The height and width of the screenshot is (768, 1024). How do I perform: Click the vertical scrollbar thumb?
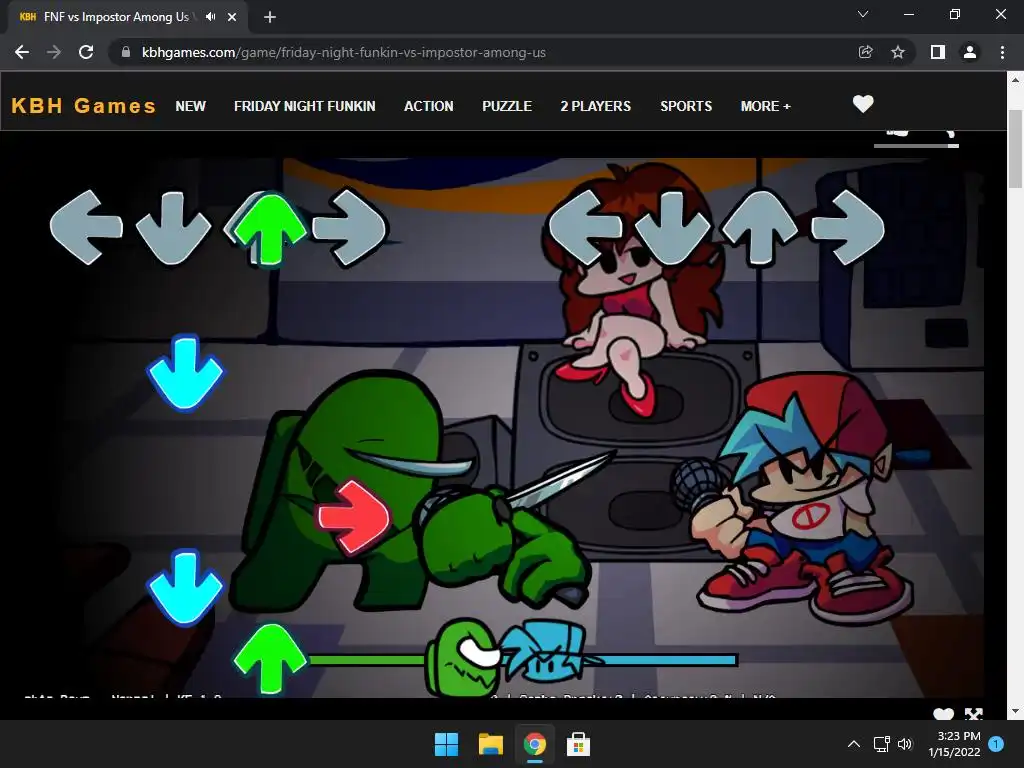click(1015, 149)
